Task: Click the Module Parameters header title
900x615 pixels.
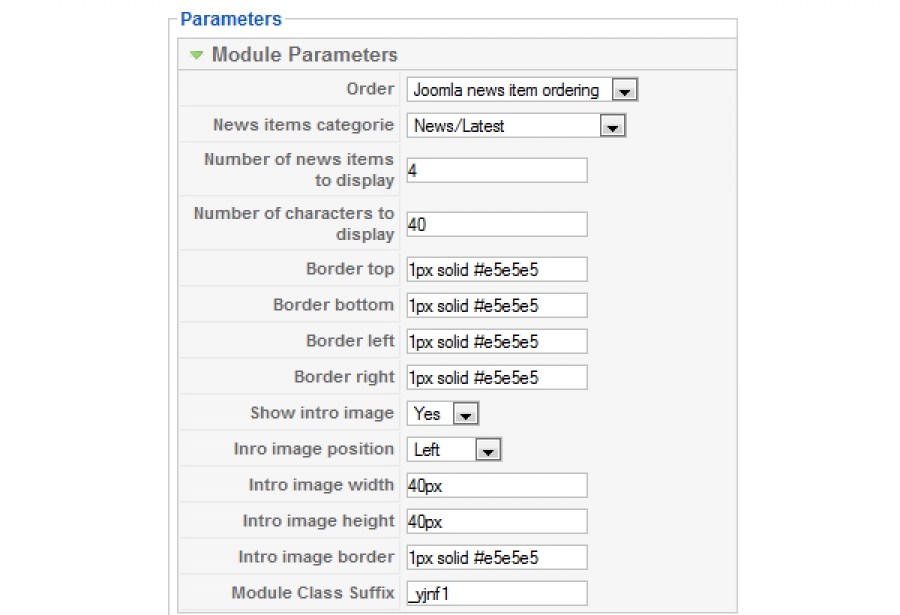Action: tap(304, 55)
